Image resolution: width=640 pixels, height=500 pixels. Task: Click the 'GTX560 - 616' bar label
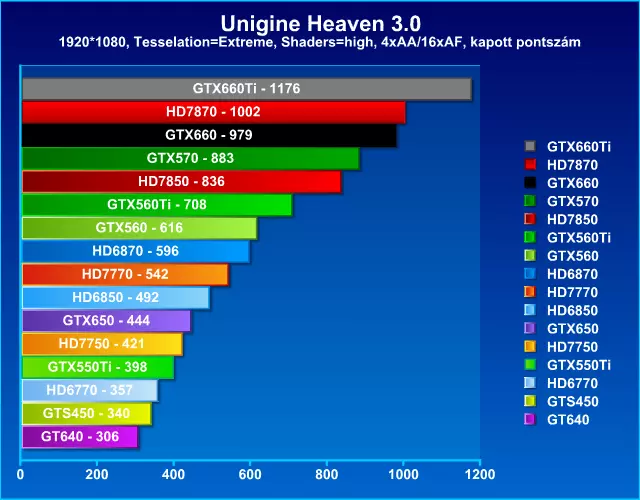click(x=139, y=228)
